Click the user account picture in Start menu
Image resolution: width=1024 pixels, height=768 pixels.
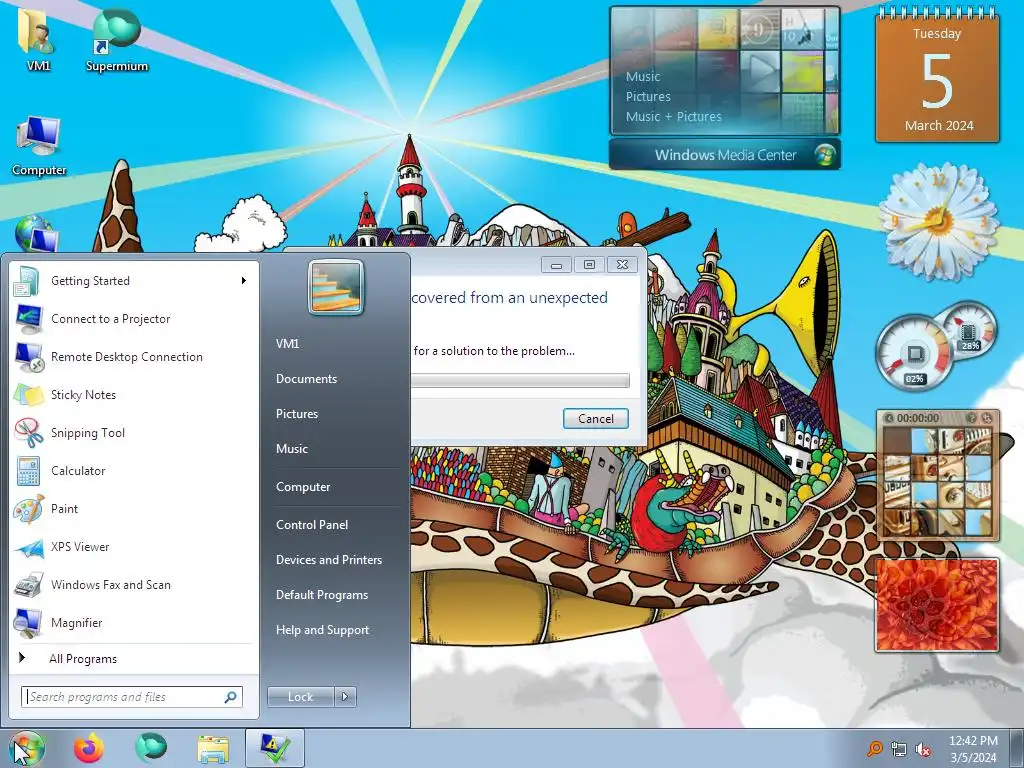(336, 287)
